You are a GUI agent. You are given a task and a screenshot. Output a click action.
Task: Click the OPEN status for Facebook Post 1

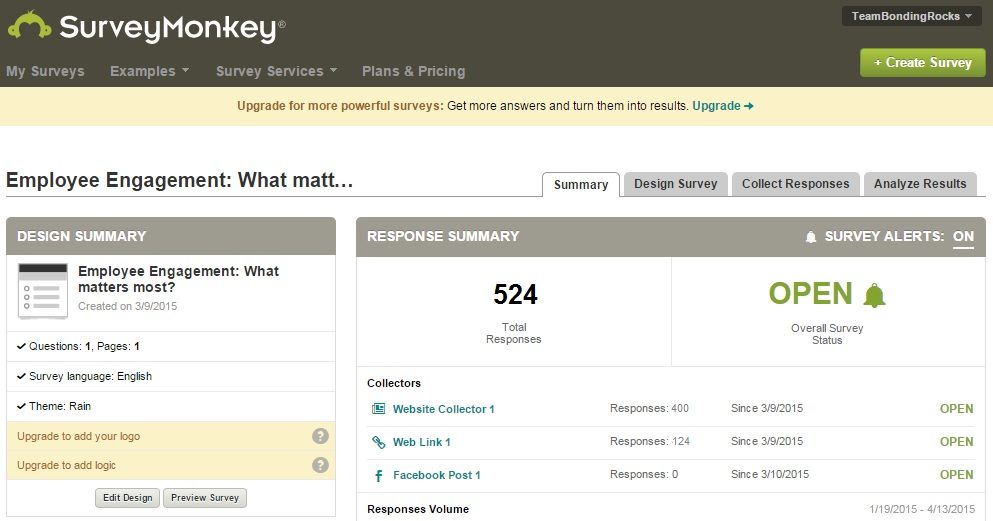pos(956,475)
